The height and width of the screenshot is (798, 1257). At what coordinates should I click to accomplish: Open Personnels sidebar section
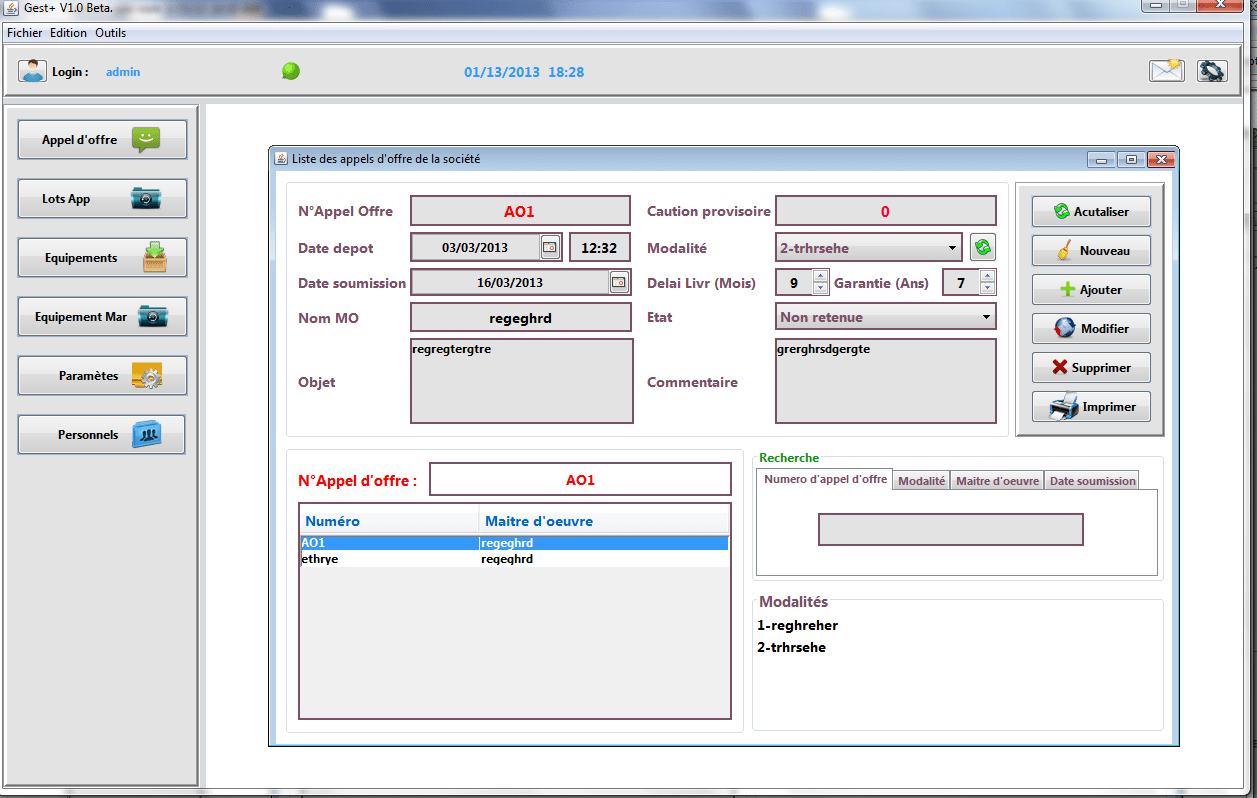(102, 435)
